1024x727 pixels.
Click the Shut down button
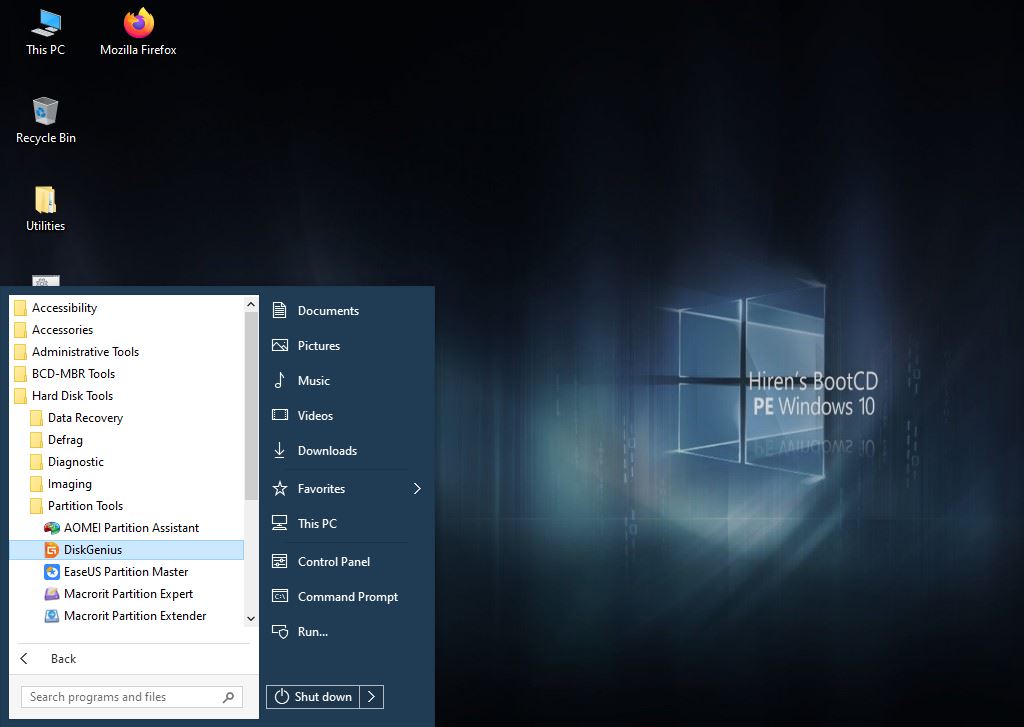click(314, 697)
